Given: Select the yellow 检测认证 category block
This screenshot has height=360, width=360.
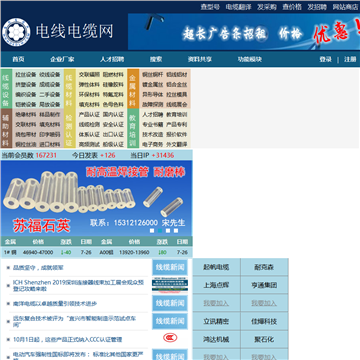Looking at the screenshot, I should (x=69, y=128).
